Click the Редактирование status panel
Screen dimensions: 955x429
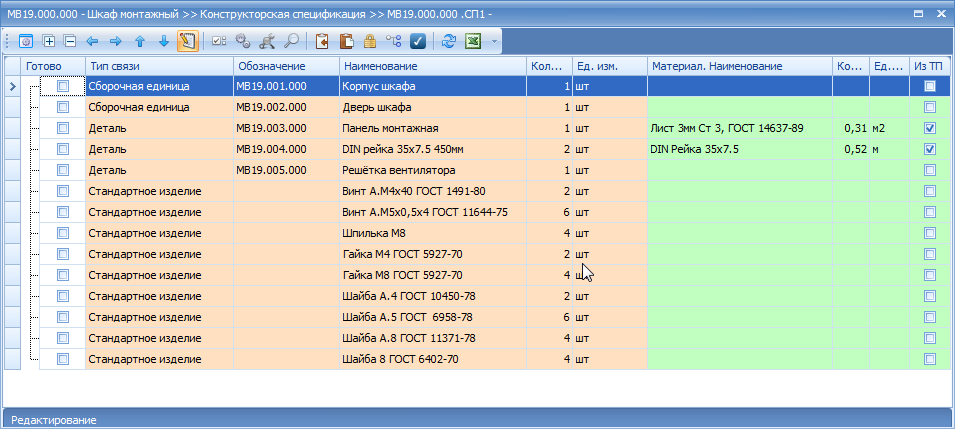point(478,419)
